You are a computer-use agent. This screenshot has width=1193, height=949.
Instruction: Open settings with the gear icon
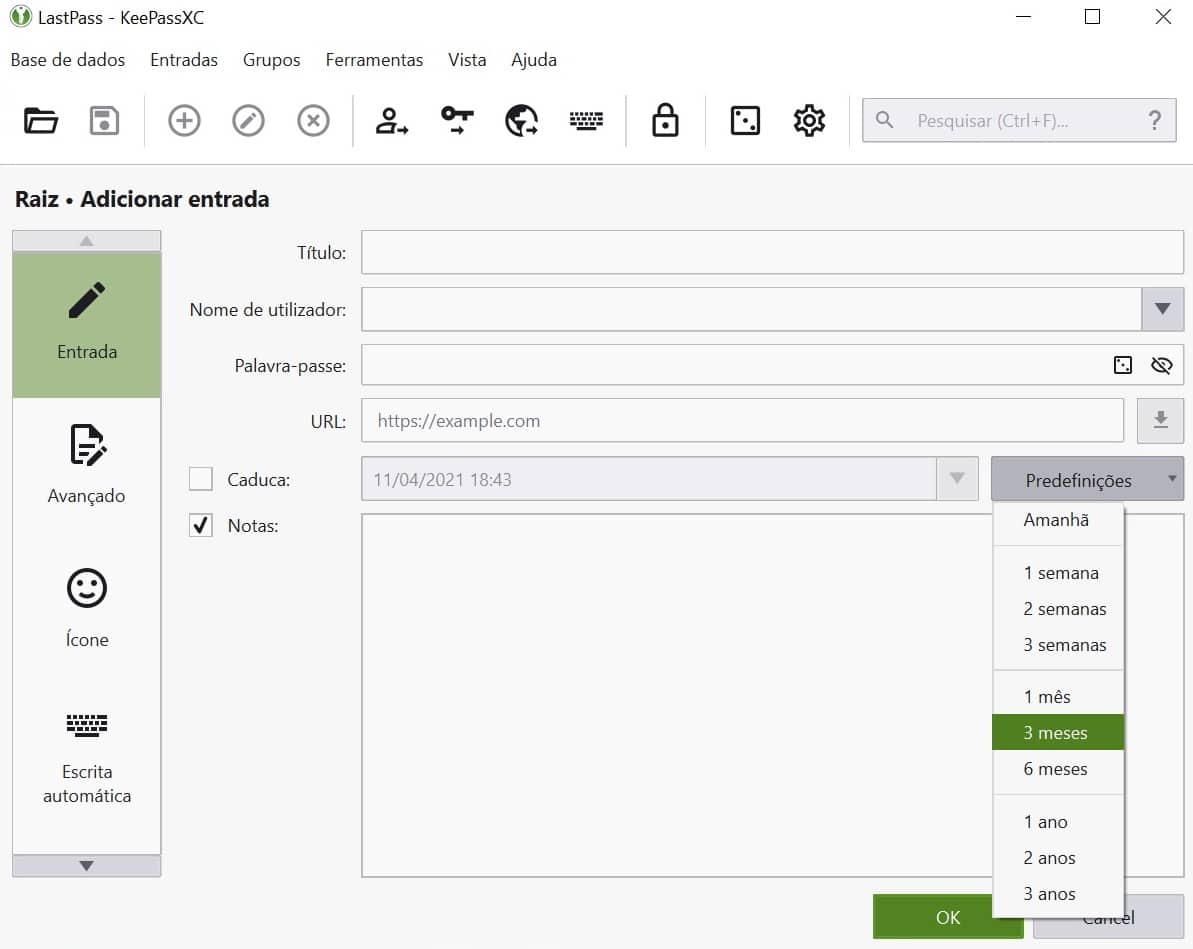pyautogui.click(x=808, y=121)
